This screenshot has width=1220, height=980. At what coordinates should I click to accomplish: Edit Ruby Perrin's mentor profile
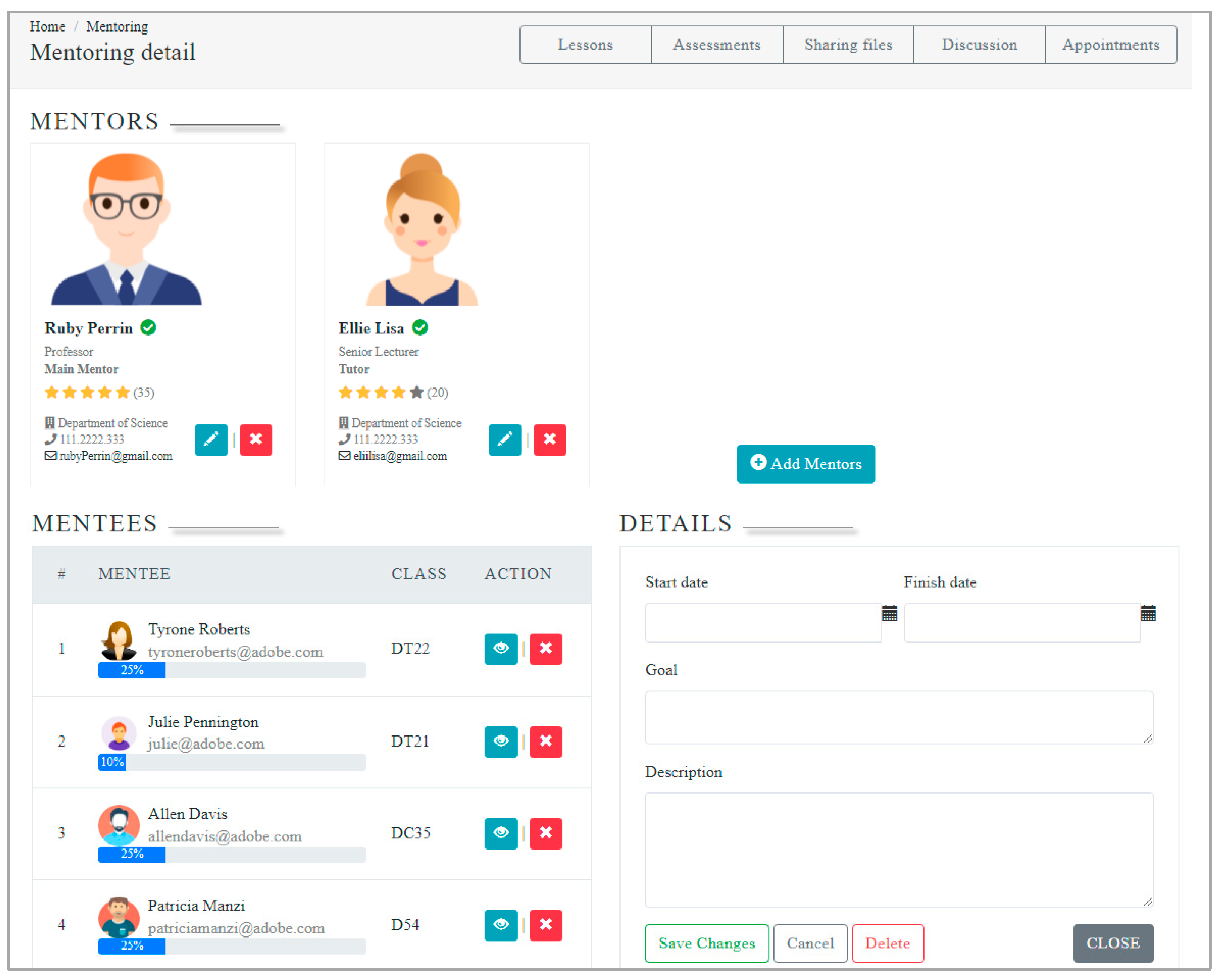(x=211, y=440)
